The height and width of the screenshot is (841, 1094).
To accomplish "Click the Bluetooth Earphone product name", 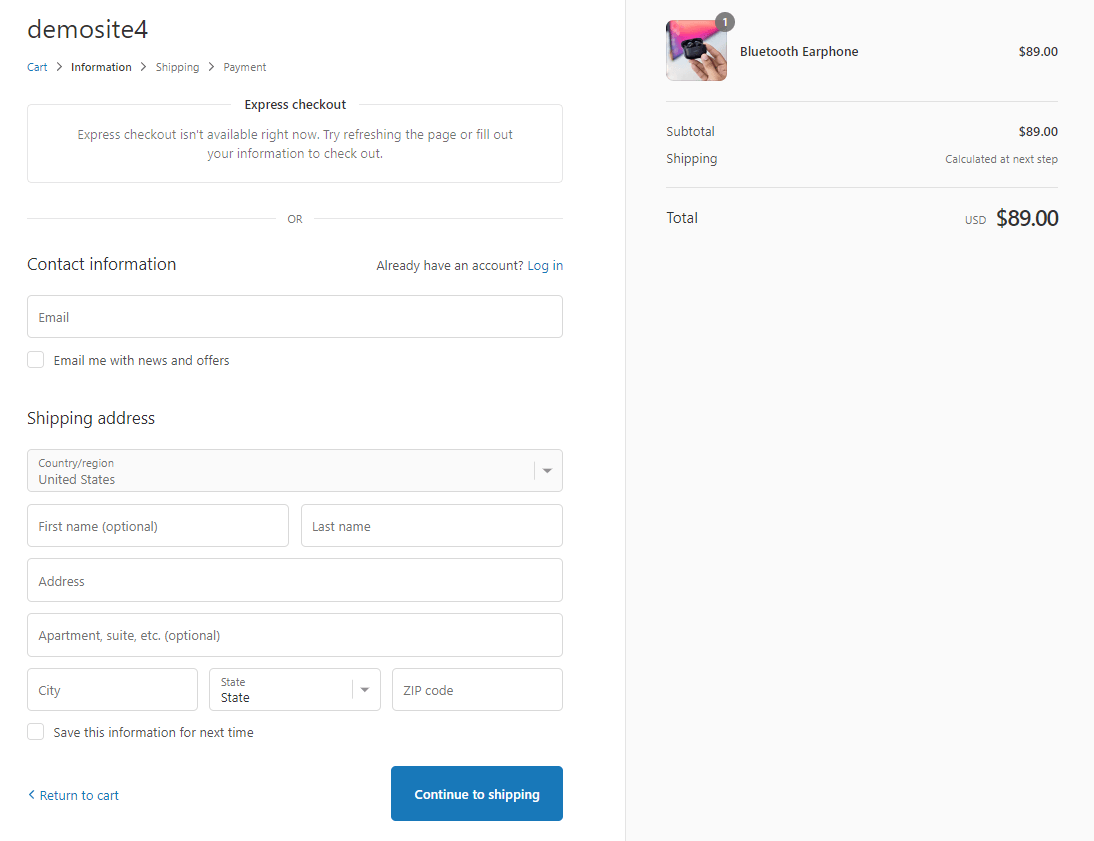I will pos(799,52).
